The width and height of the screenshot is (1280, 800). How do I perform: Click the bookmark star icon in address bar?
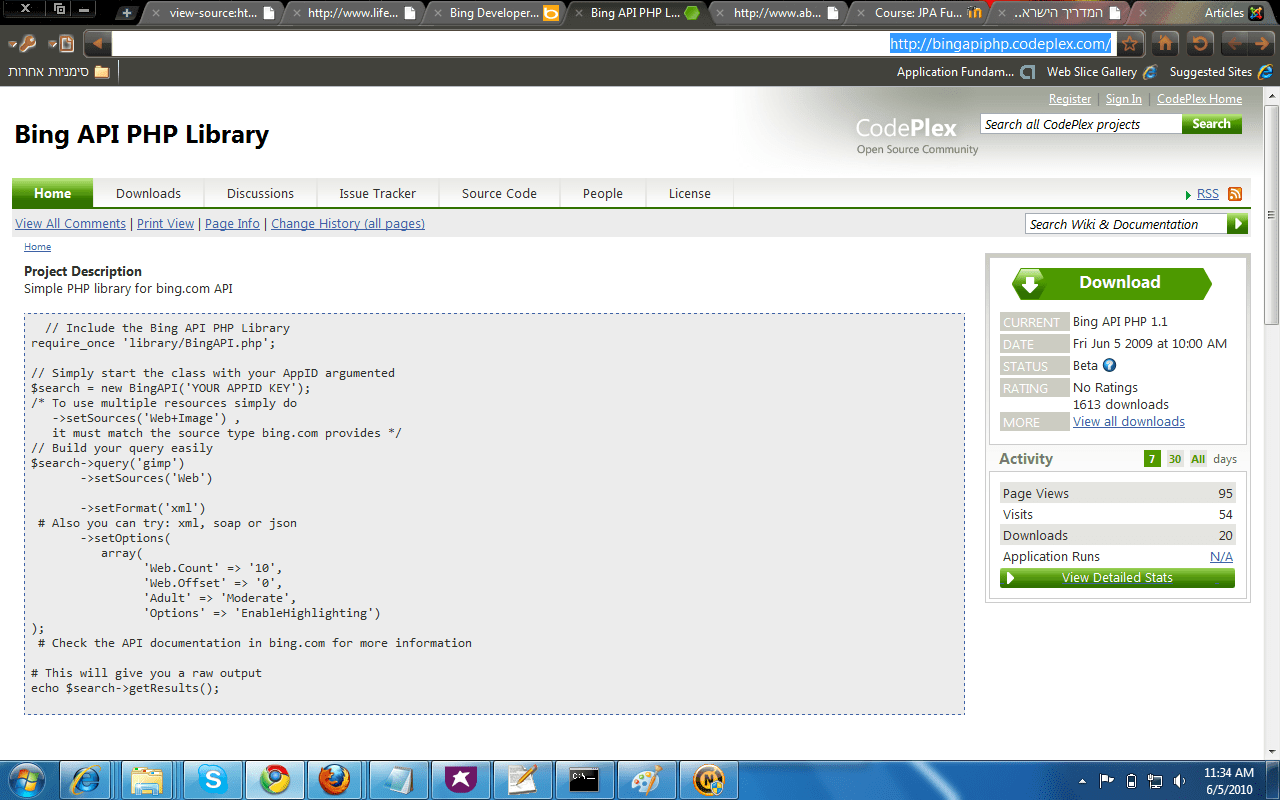pos(1129,44)
